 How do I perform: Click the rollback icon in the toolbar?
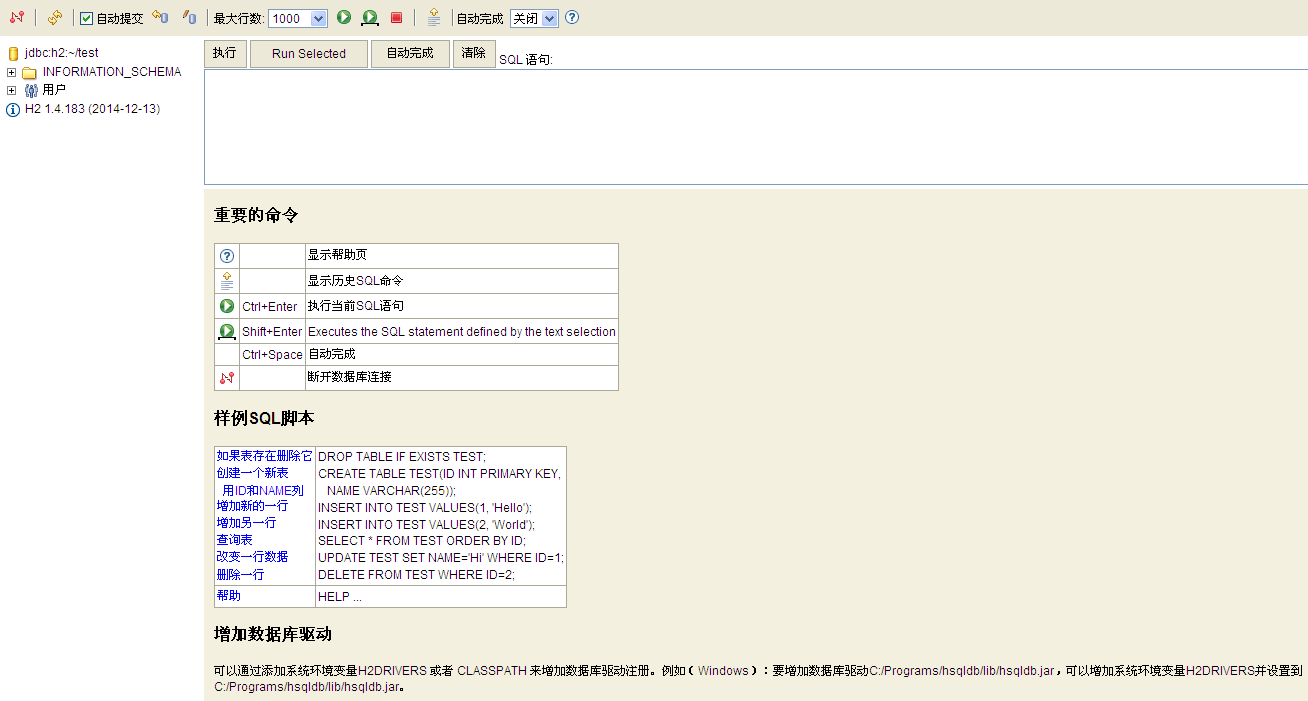pyautogui.click(x=160, y=18)
